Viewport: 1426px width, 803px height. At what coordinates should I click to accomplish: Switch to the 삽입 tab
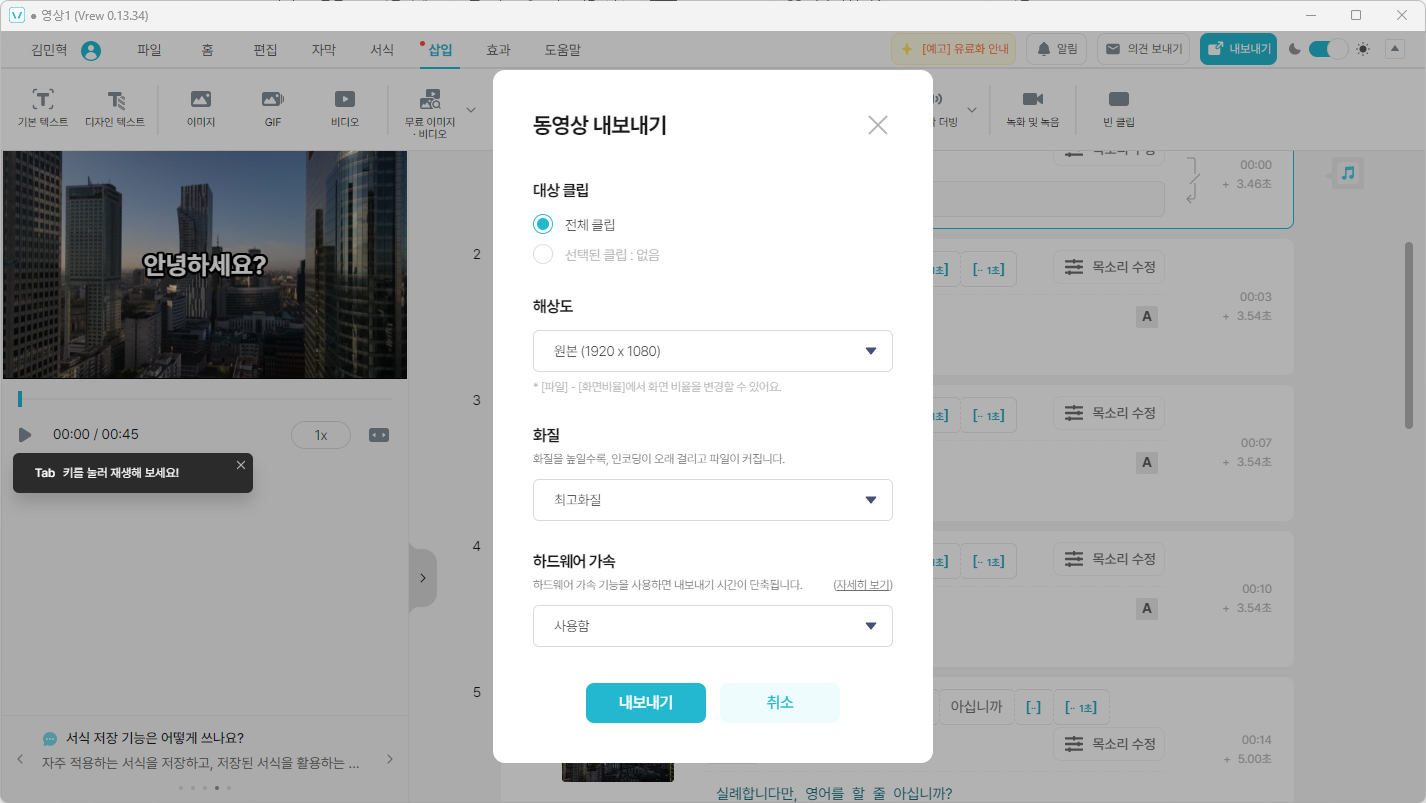pyautogui.click(x=440, y=49)
